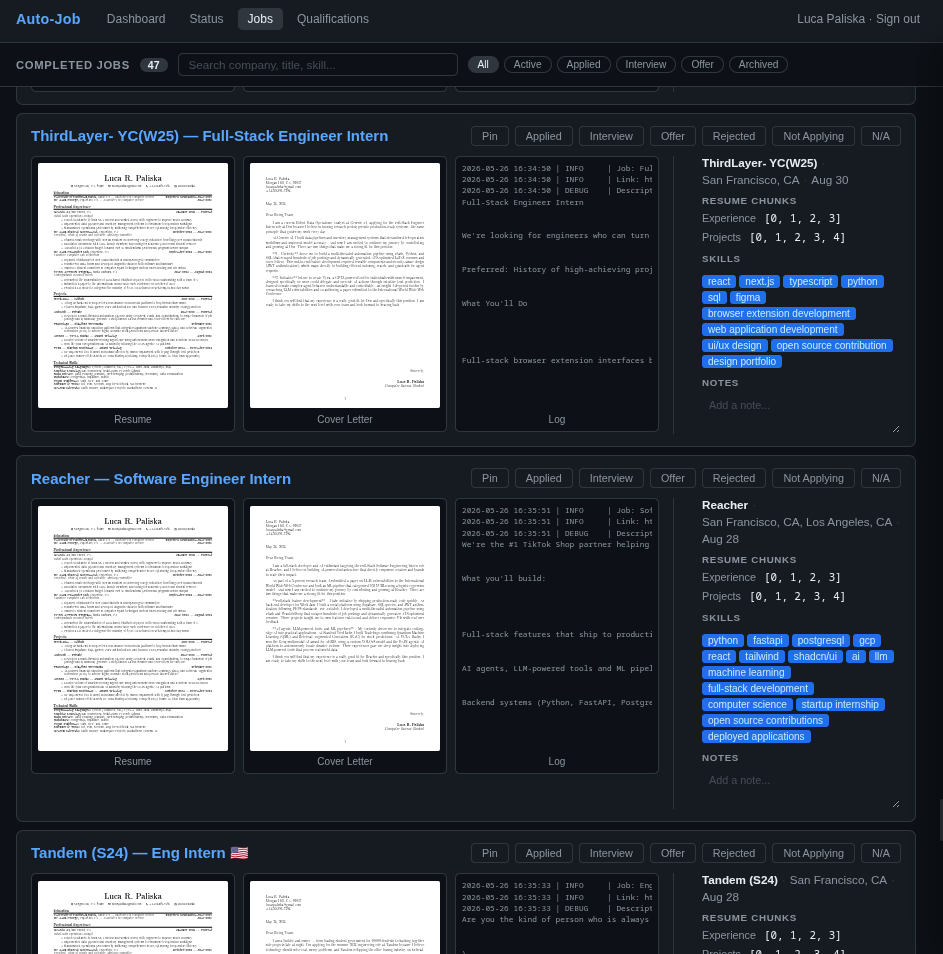Click the fastapi skill tag

click(x=768, y=641)
